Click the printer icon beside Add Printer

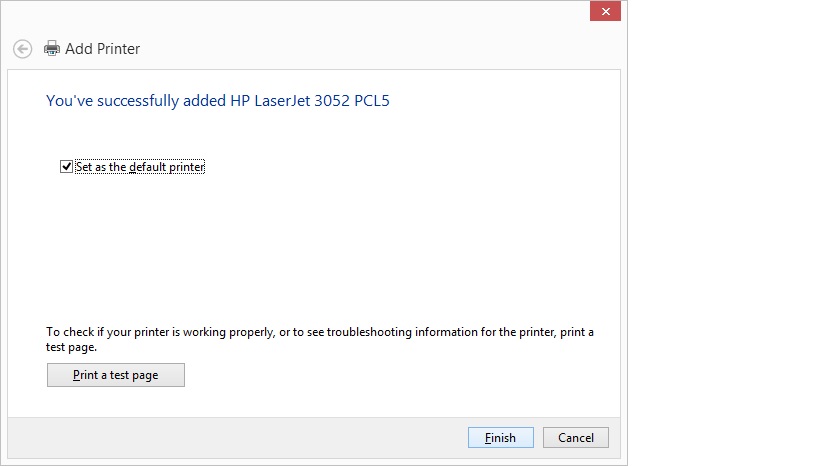52,49
